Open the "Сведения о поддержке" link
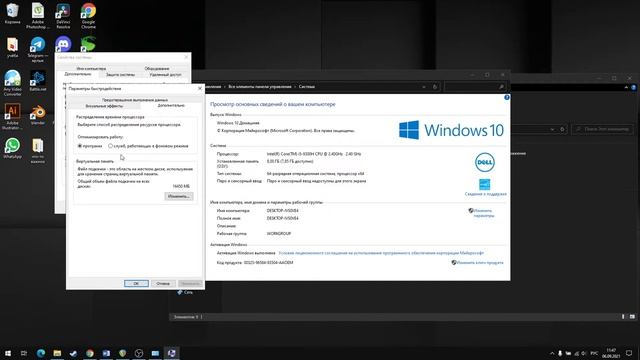 coord(485,194)
